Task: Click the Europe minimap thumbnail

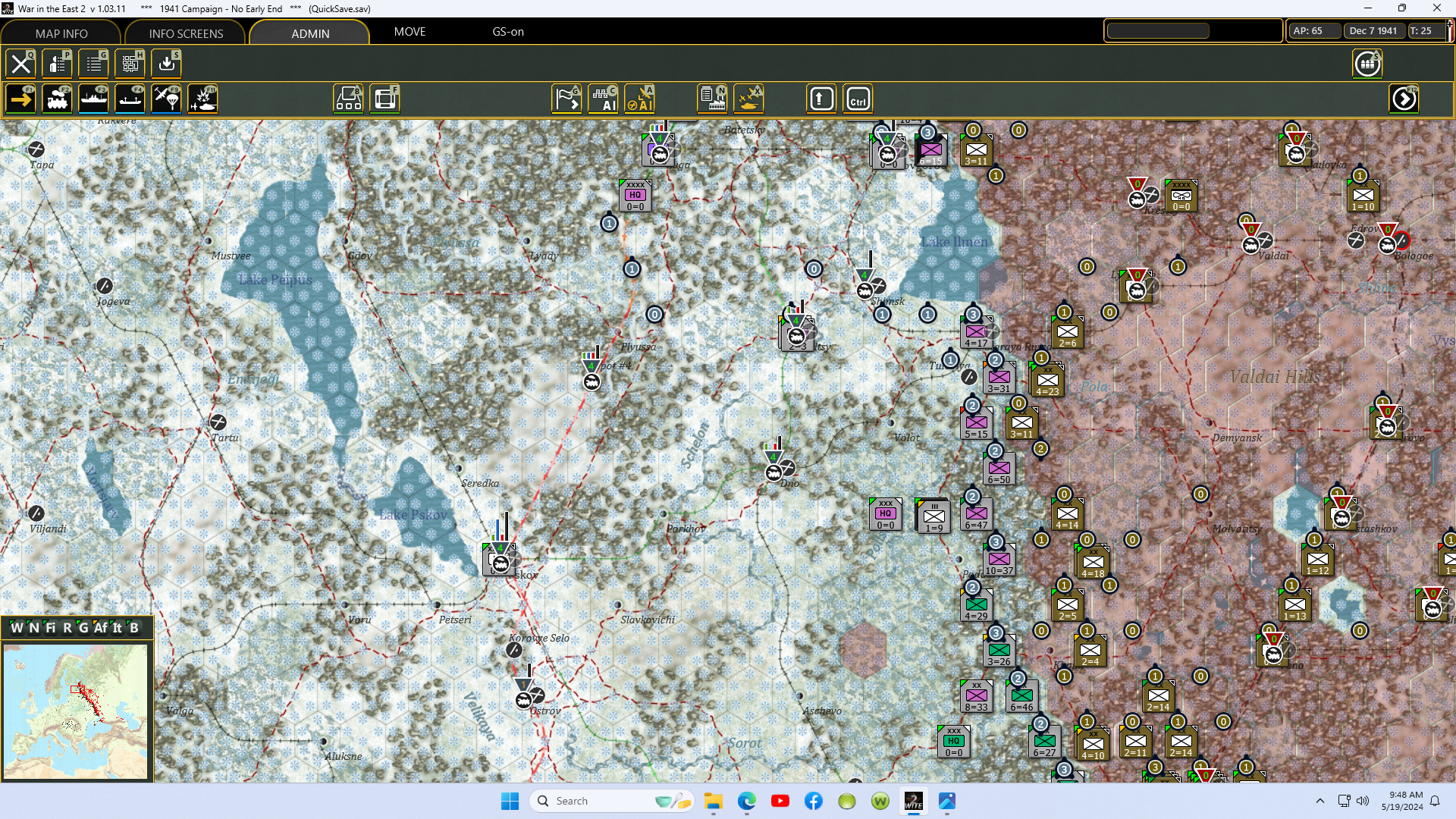Action: click(x=76, y=711)
